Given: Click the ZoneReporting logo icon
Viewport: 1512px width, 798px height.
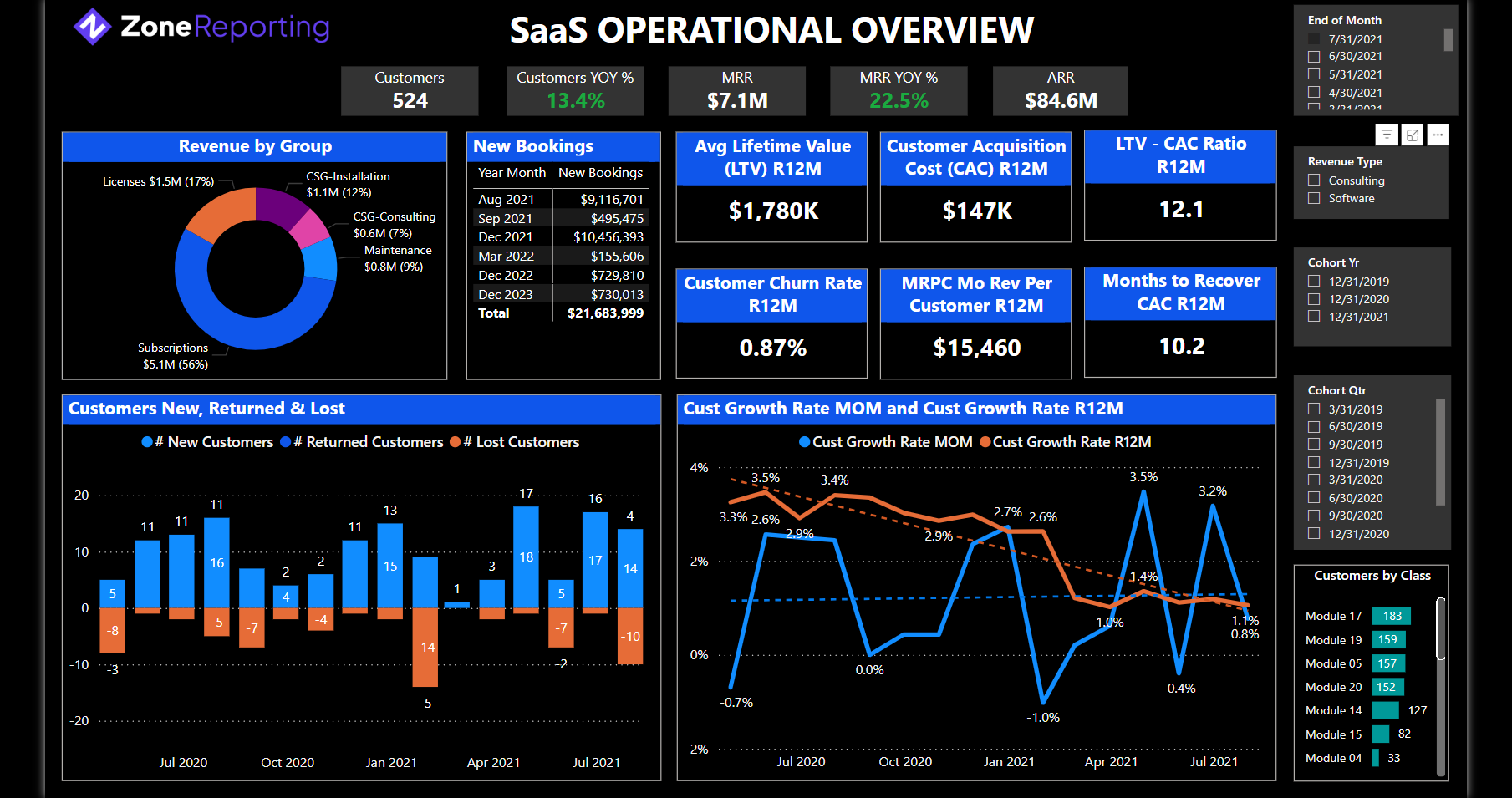Looking at the screenshot, I should point(92,27).
